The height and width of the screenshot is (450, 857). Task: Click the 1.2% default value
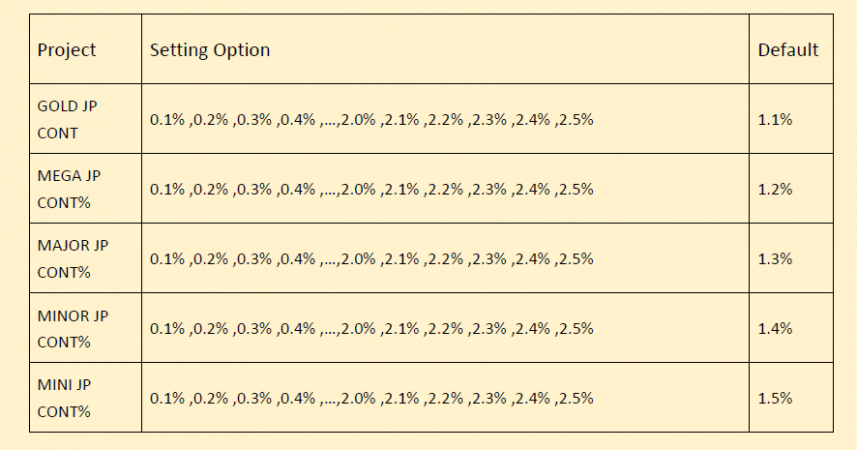click(775, 189)
